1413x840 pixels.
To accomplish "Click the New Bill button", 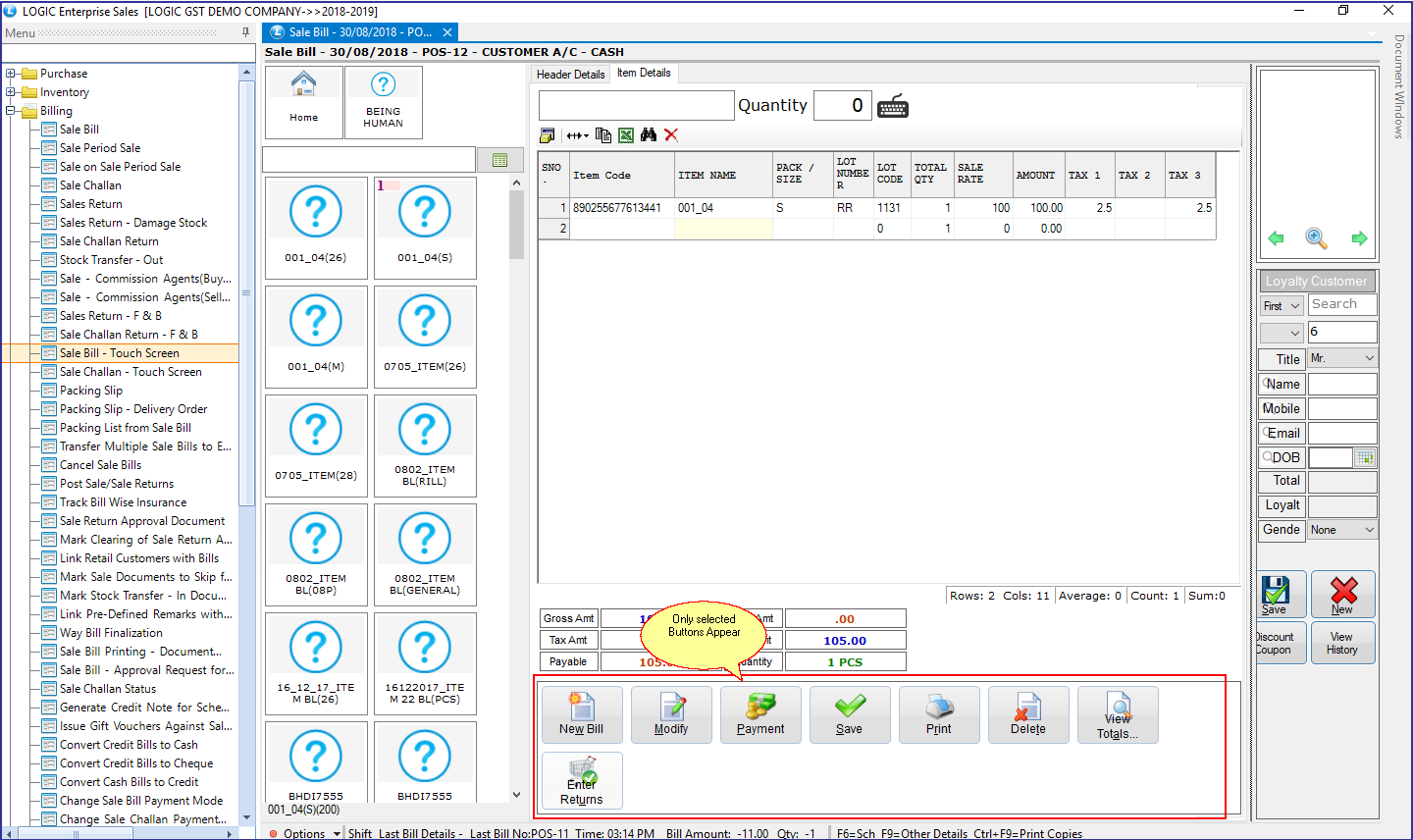I will (x=582, y=714).
